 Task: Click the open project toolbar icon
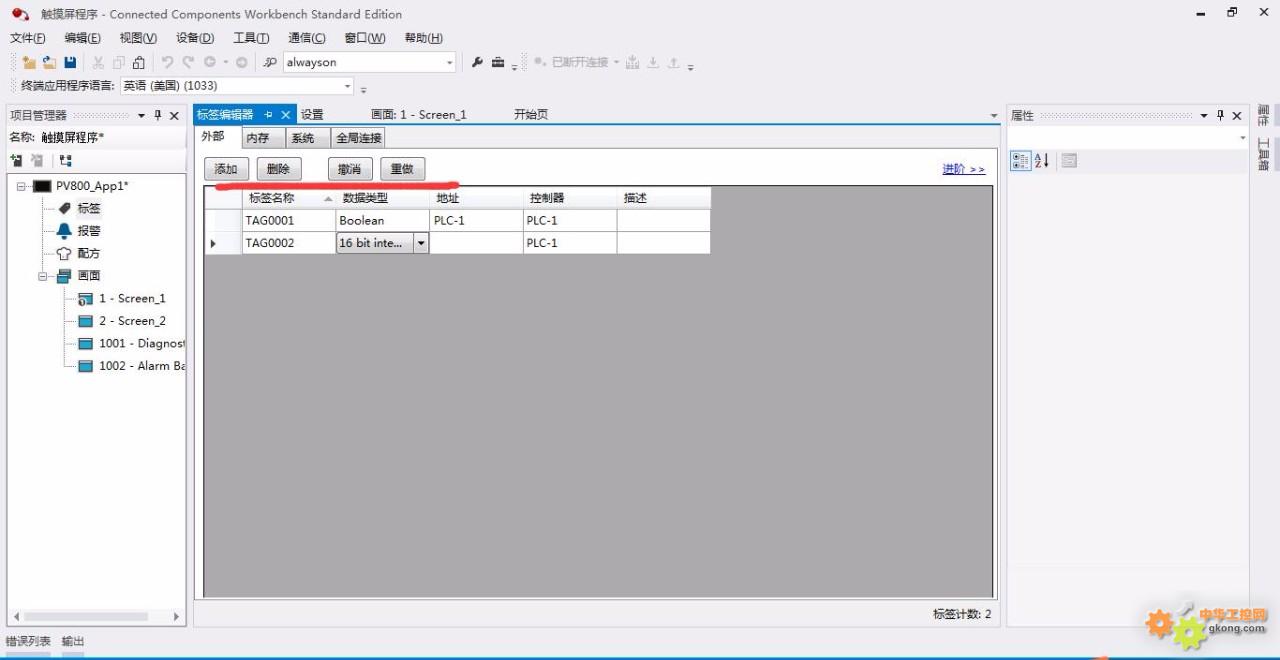49,62
